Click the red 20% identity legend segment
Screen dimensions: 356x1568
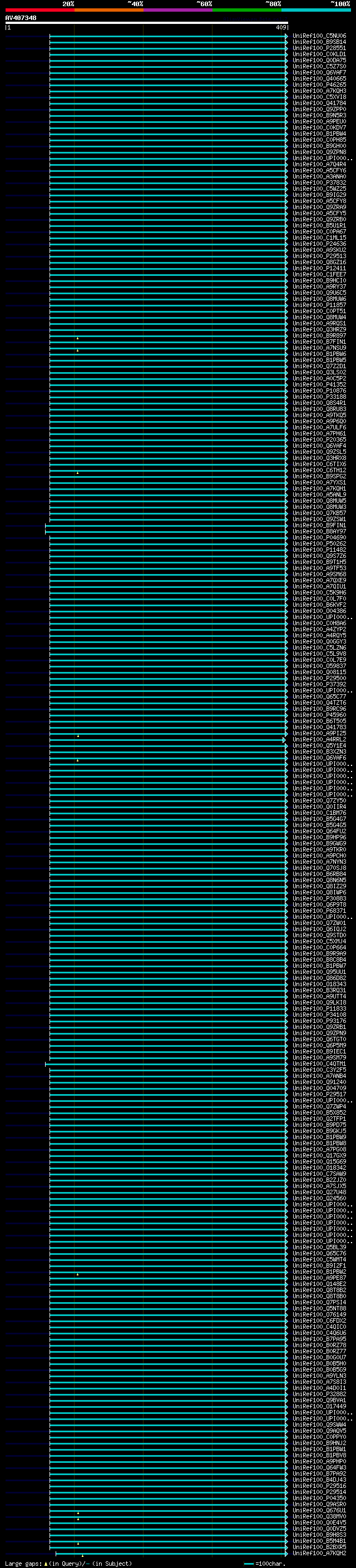coord(39,10)
